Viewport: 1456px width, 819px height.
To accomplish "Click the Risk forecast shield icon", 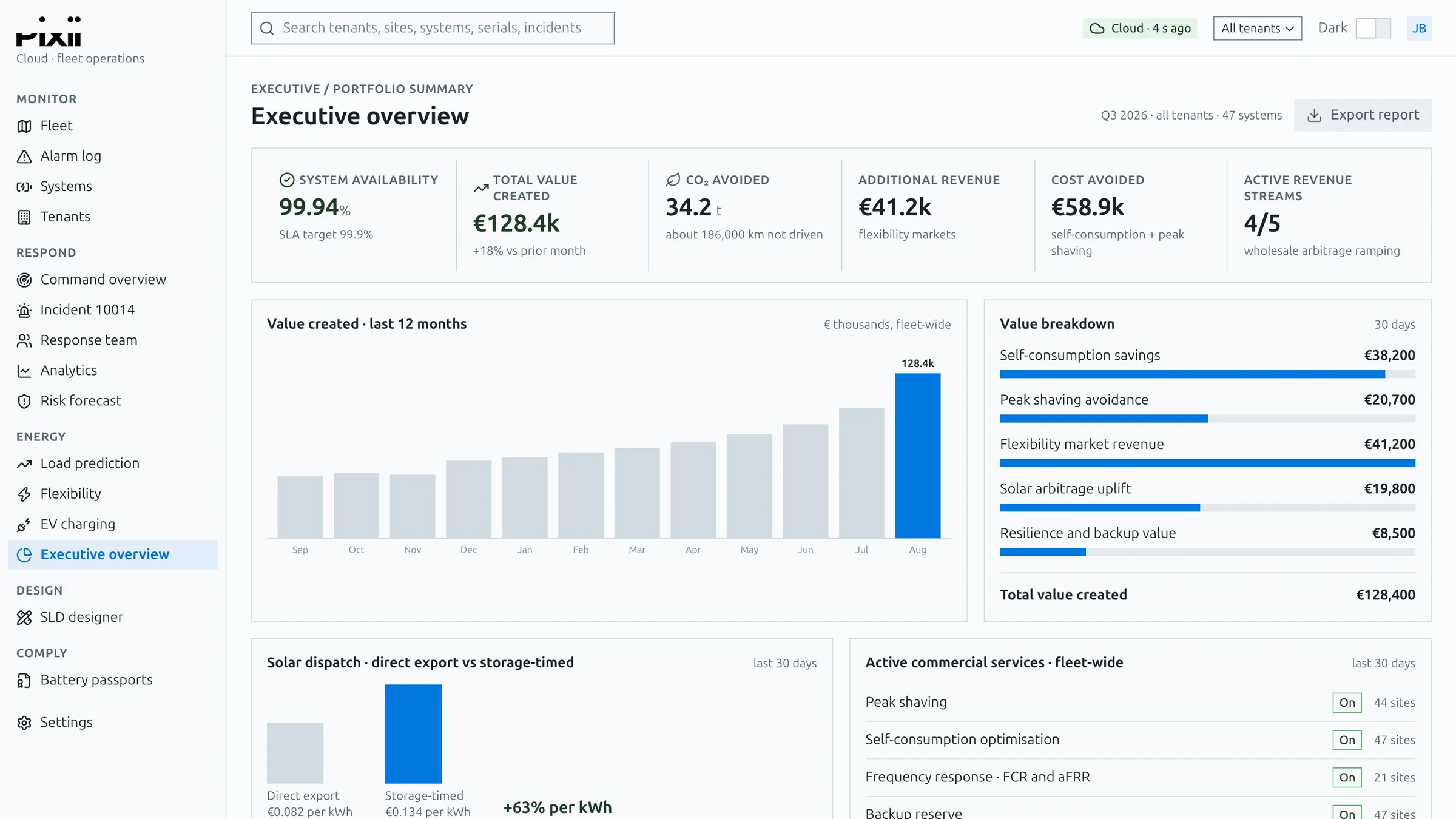I will [x=24, y=401].
